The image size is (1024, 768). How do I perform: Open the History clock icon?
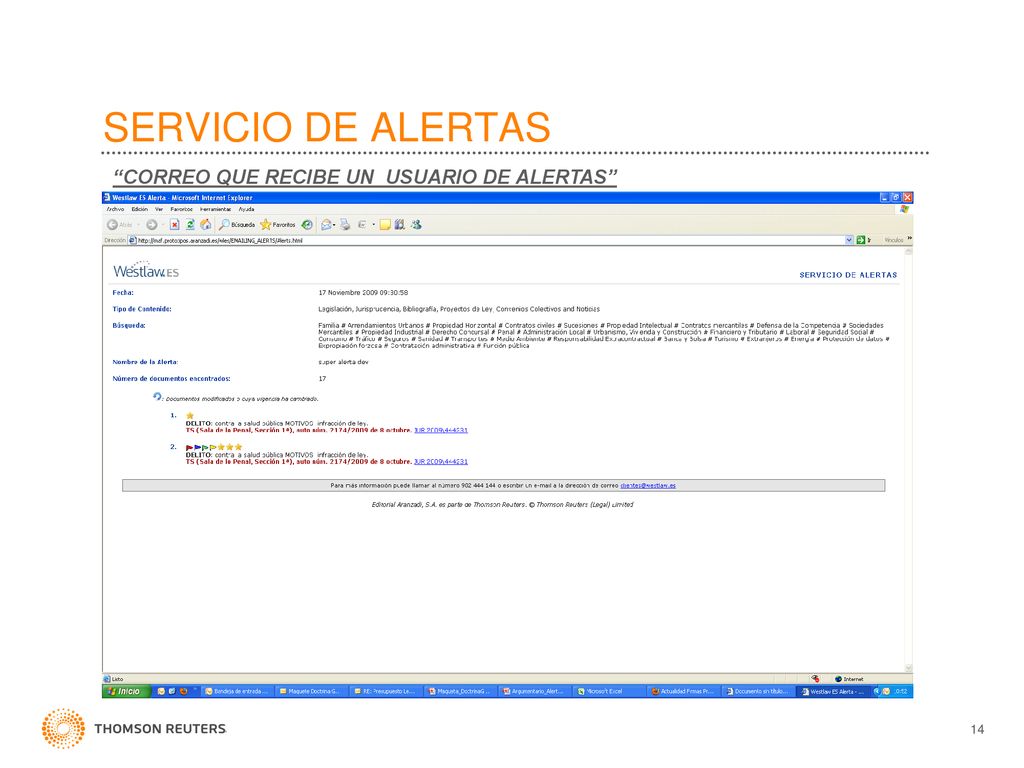pos(307,225)
